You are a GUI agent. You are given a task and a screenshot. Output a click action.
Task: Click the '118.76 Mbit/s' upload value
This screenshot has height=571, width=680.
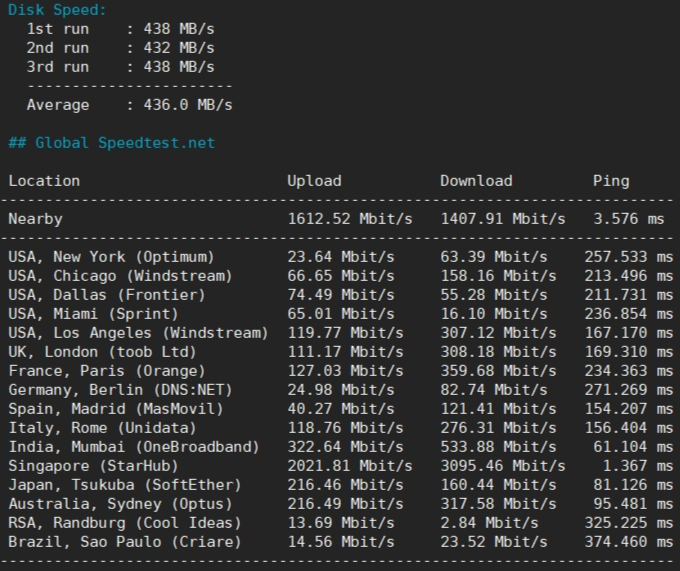[345, 428]
